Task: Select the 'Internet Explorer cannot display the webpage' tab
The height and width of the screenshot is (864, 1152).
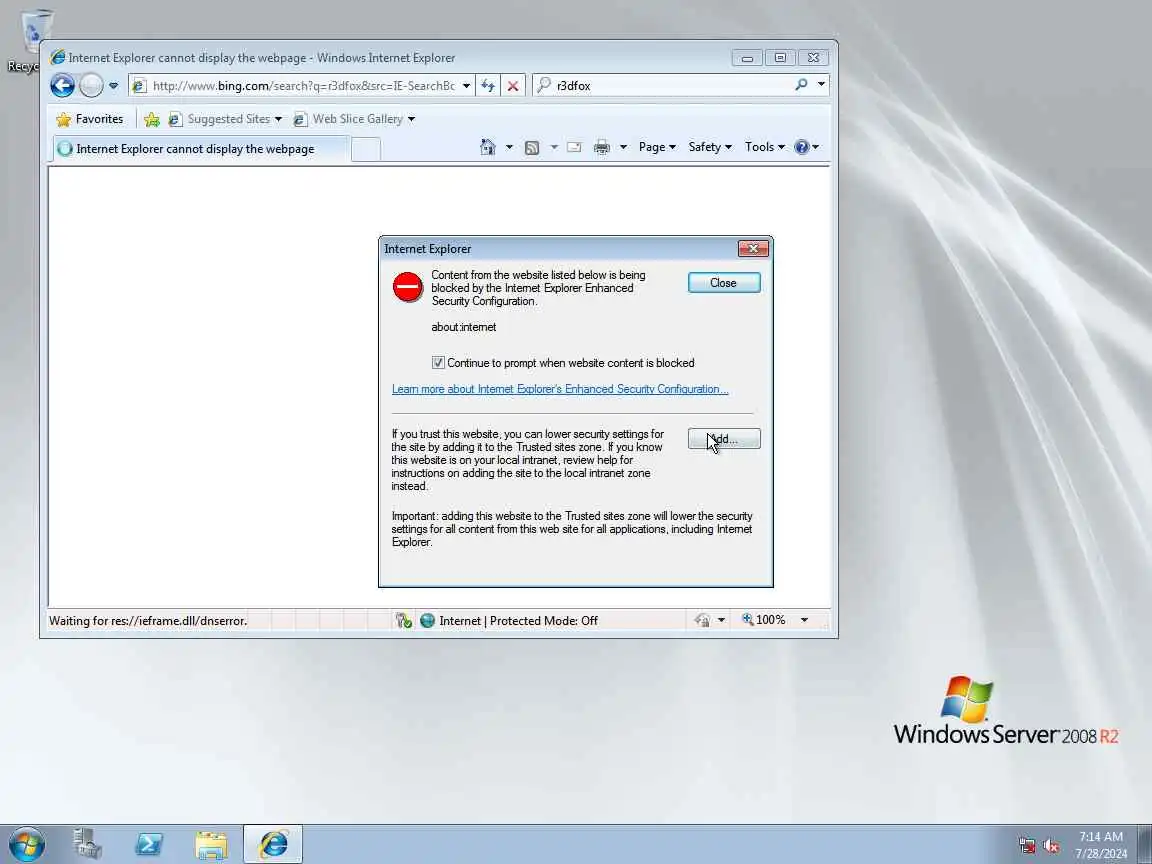Action: [x=200, y=148]
